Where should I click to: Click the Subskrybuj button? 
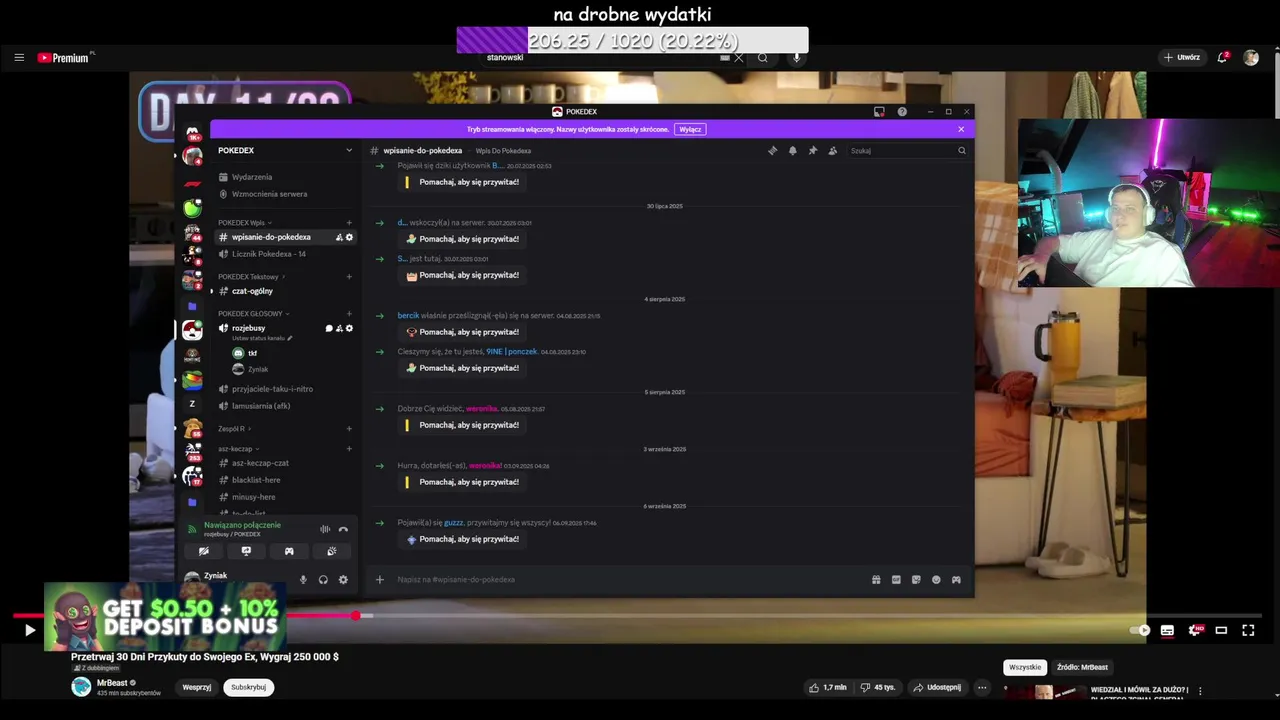tap(248, 687)
